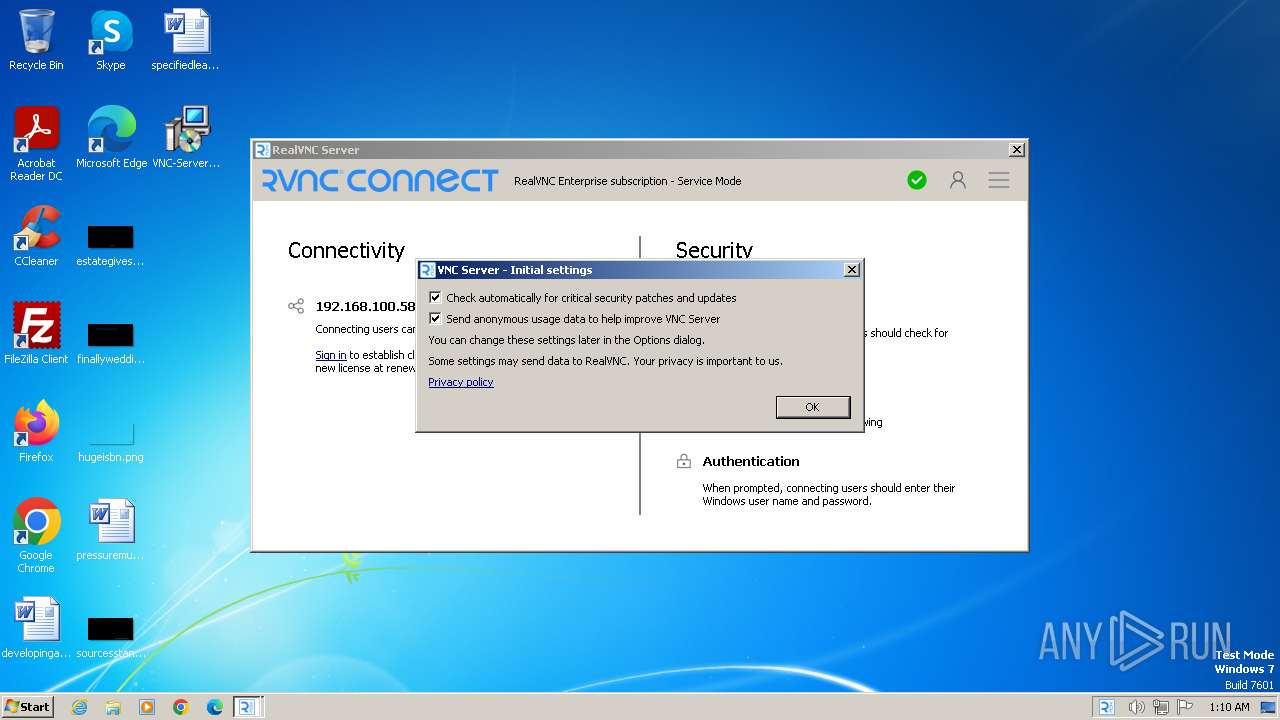The width and height of the screenshot is (1280, 720).
Task: Click the connectivity share icon beside IP address
Action: [x=295, y=306]
